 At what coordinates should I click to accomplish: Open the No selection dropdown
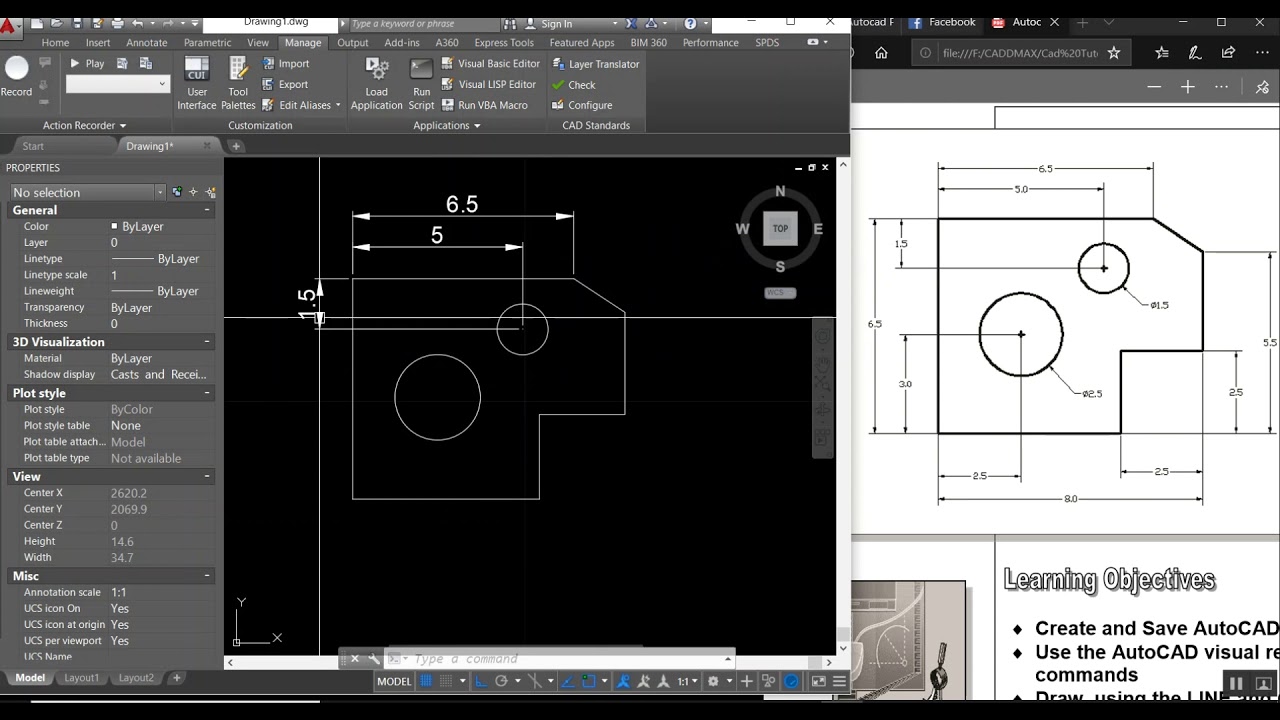pyautogui.click(x=87, y=192)
